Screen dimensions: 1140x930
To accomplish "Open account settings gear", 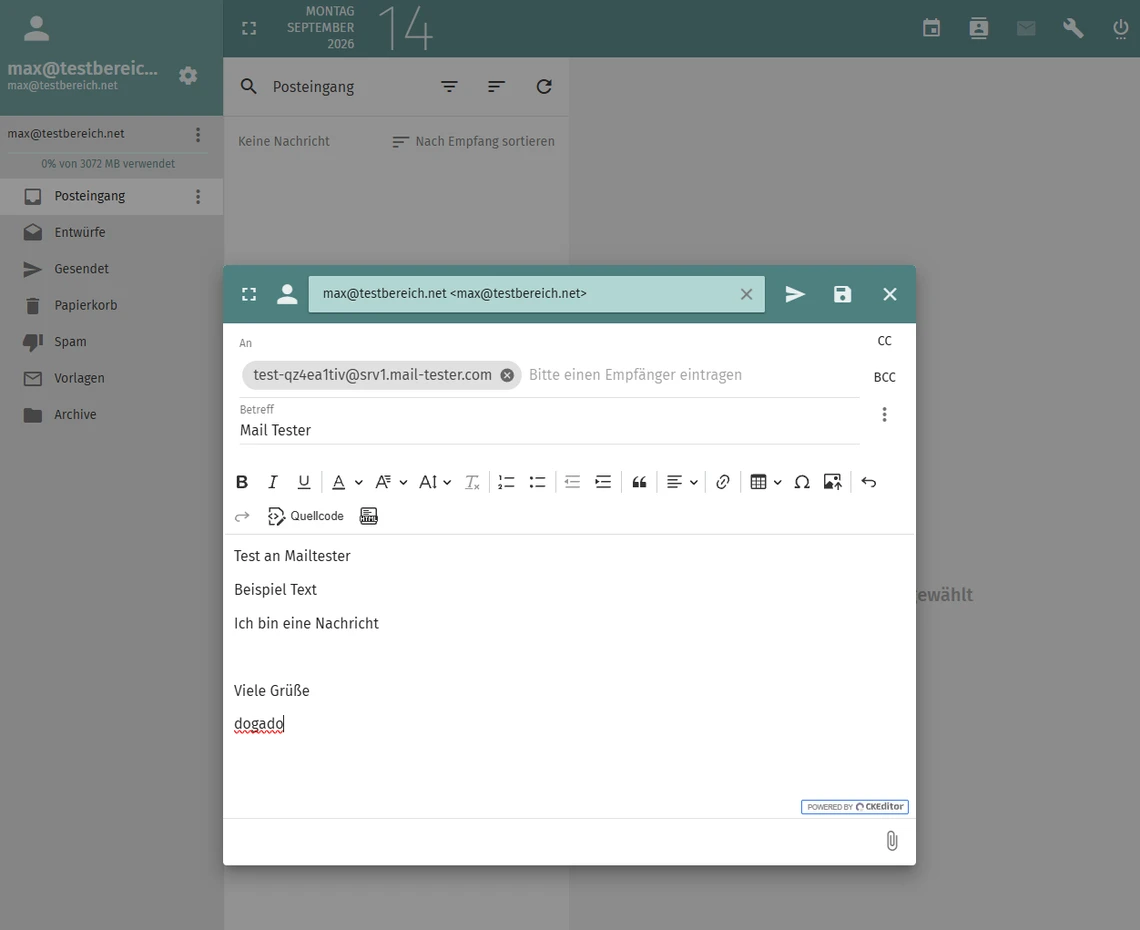I will pos(188,76).
